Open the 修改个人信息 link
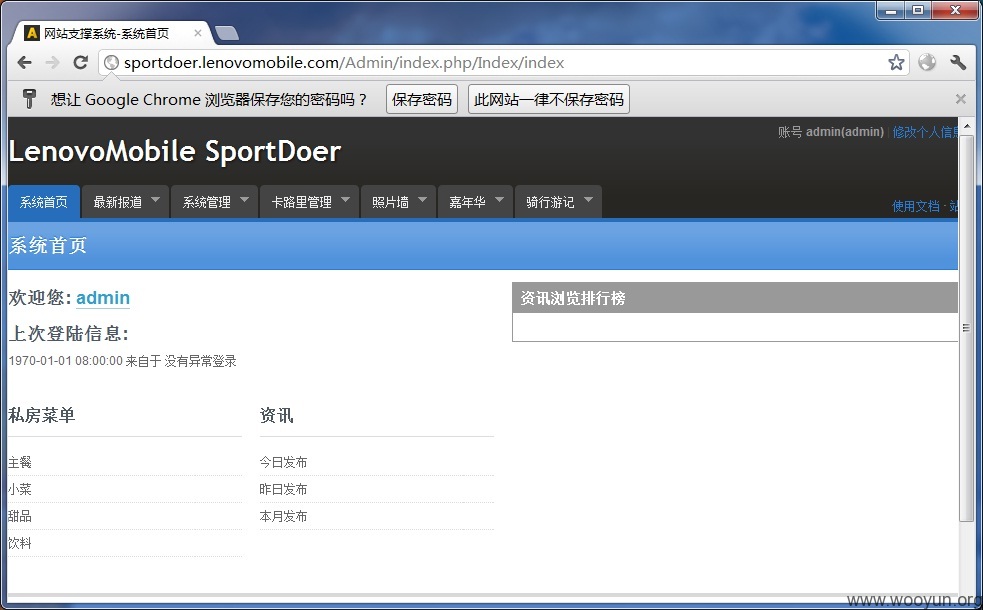983x610 pixels. [x=925, y=132]
